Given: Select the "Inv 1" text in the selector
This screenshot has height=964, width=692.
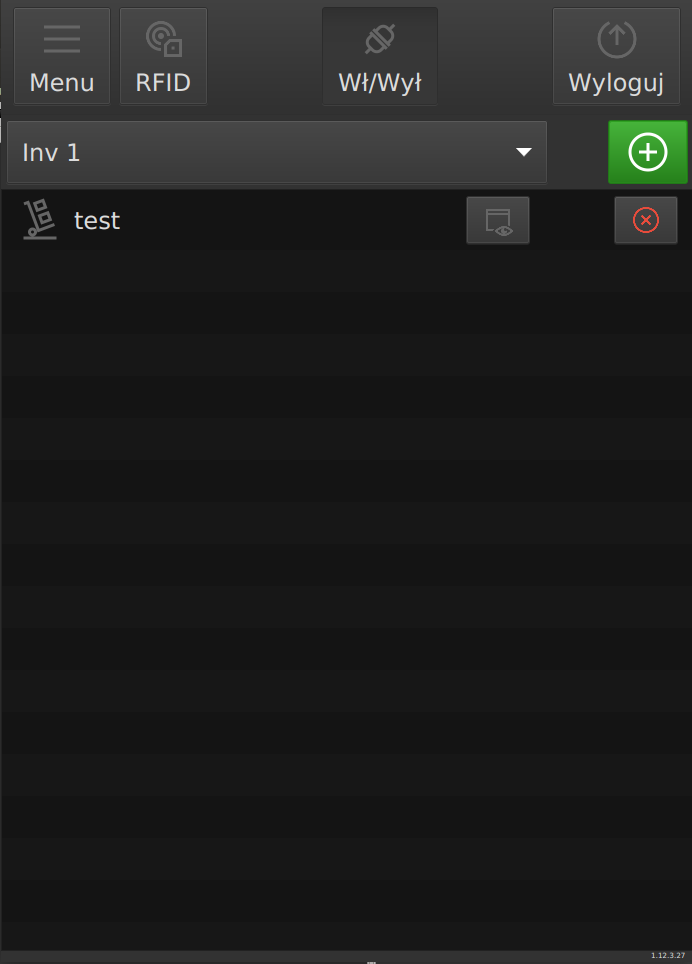Looking at the screenshot, I should 51,153.
